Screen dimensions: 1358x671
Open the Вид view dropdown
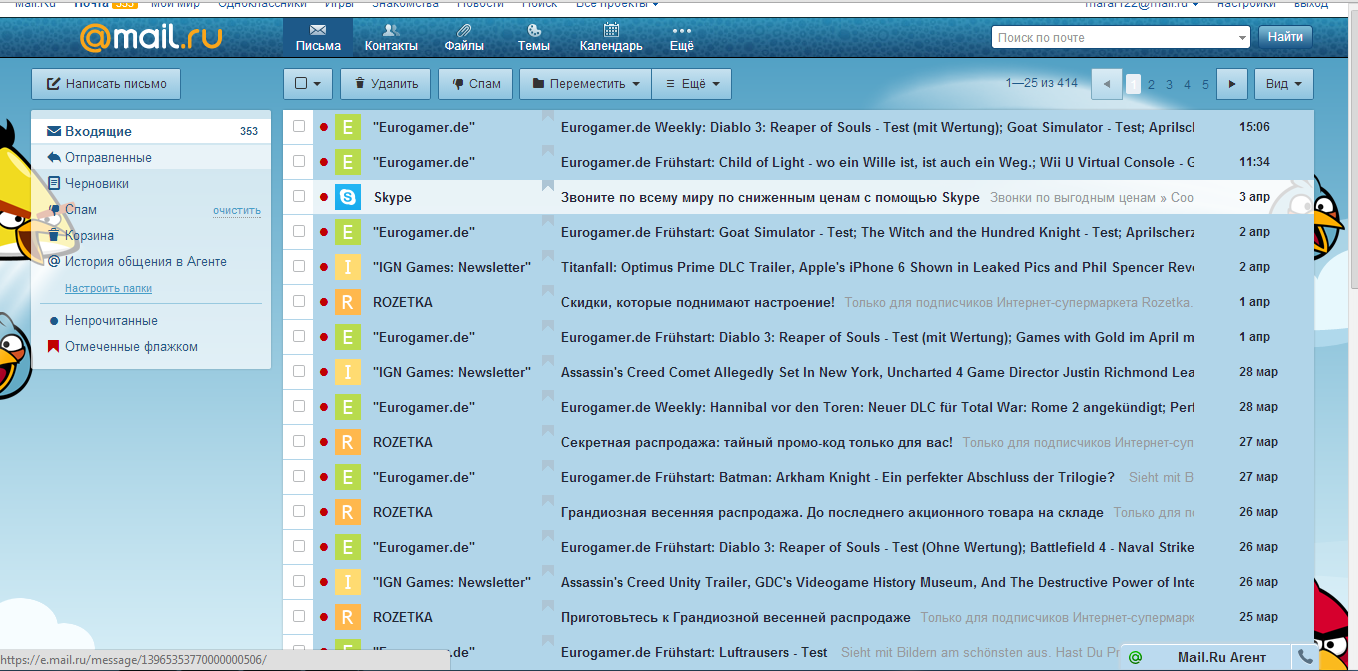coord(1284,84)
